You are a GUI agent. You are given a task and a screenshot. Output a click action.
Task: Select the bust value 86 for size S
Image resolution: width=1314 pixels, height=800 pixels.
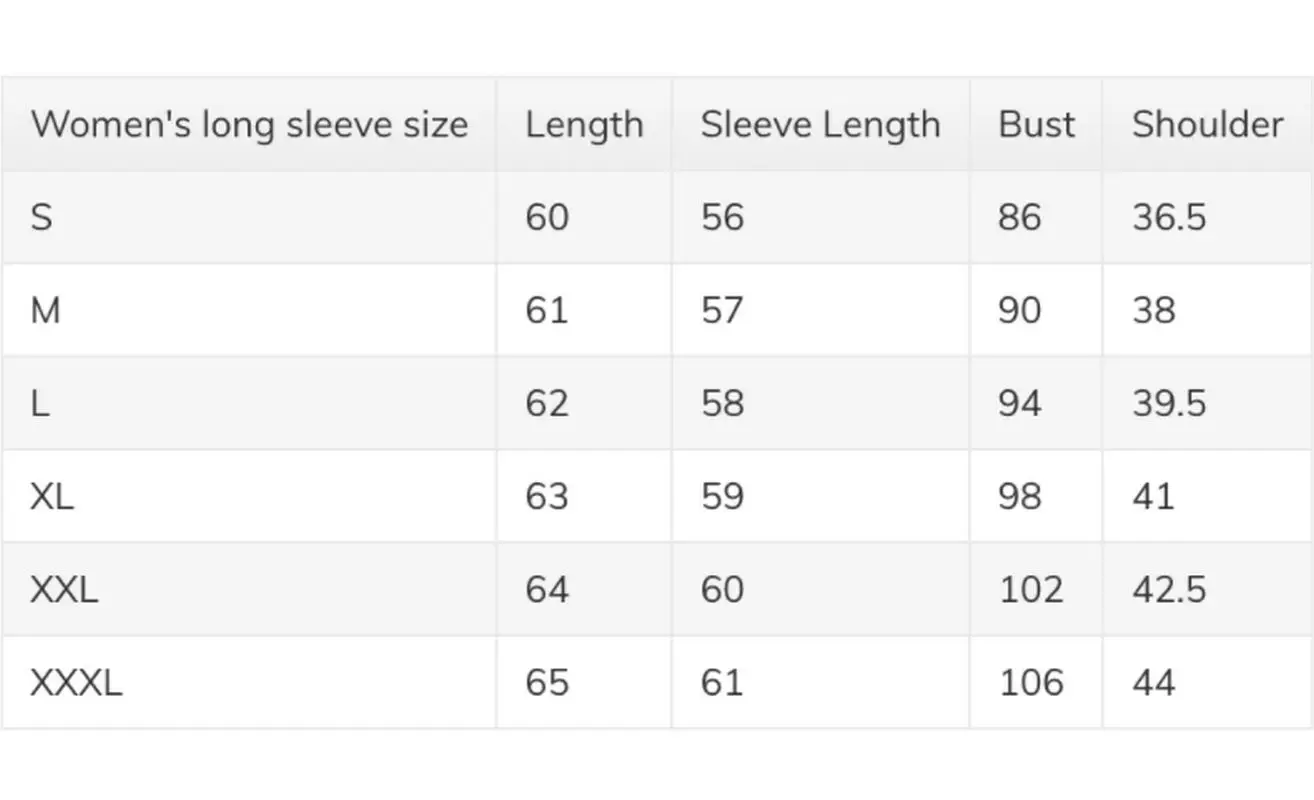click(1019, 217)
